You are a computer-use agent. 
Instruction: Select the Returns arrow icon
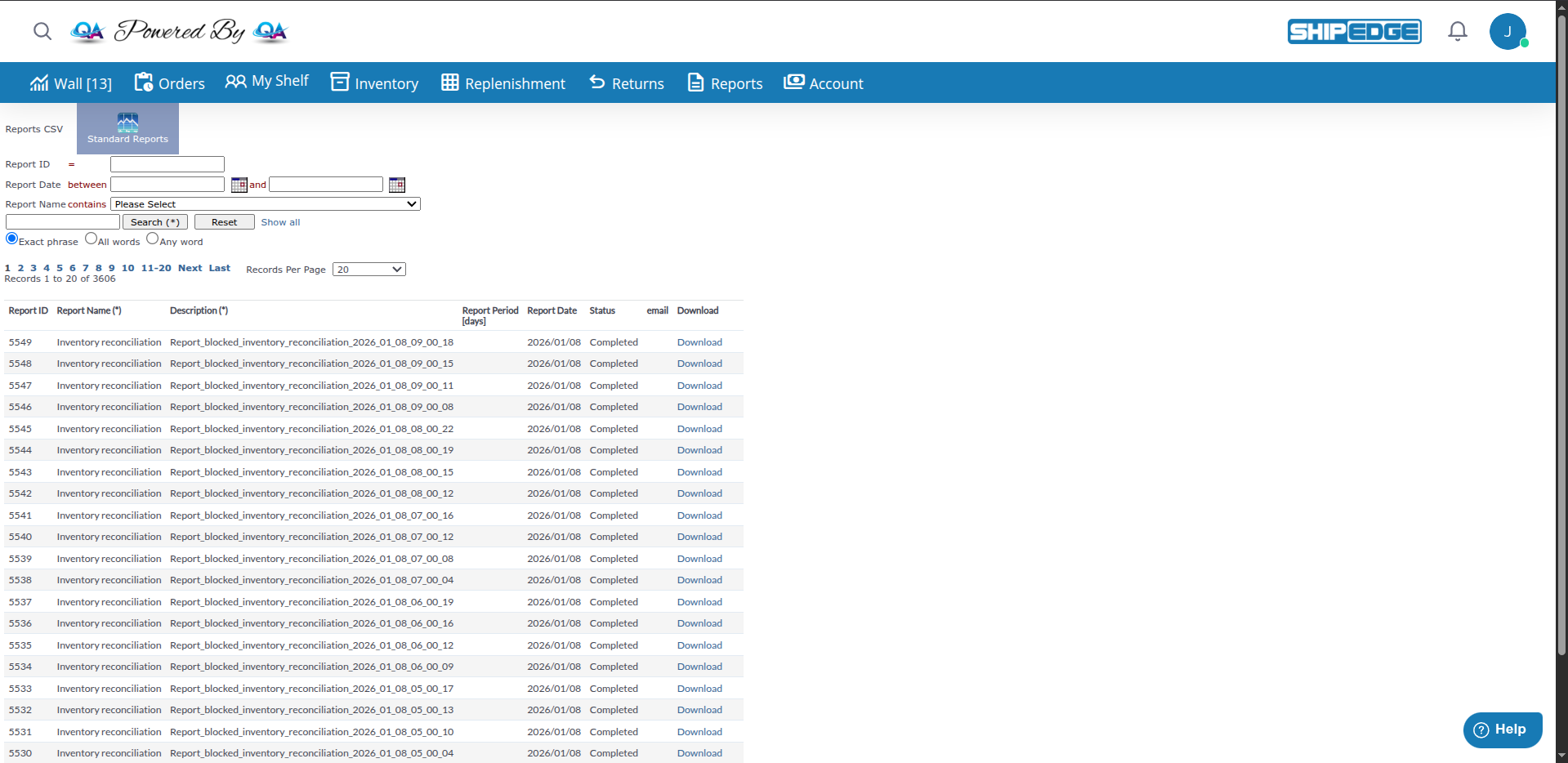pyautogui.click(x=596, y=83)
